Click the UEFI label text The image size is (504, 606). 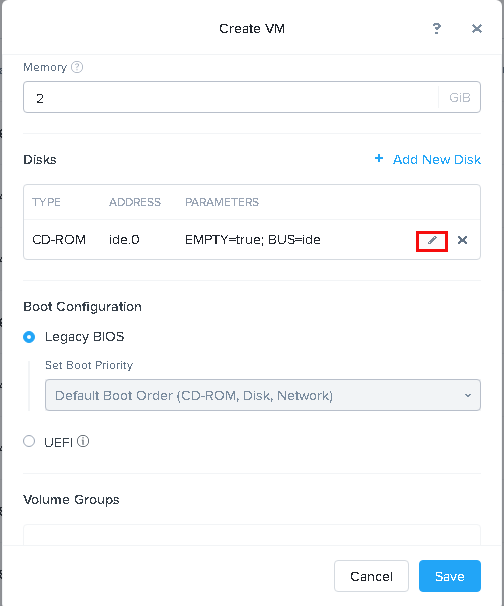tap(58, 442)
